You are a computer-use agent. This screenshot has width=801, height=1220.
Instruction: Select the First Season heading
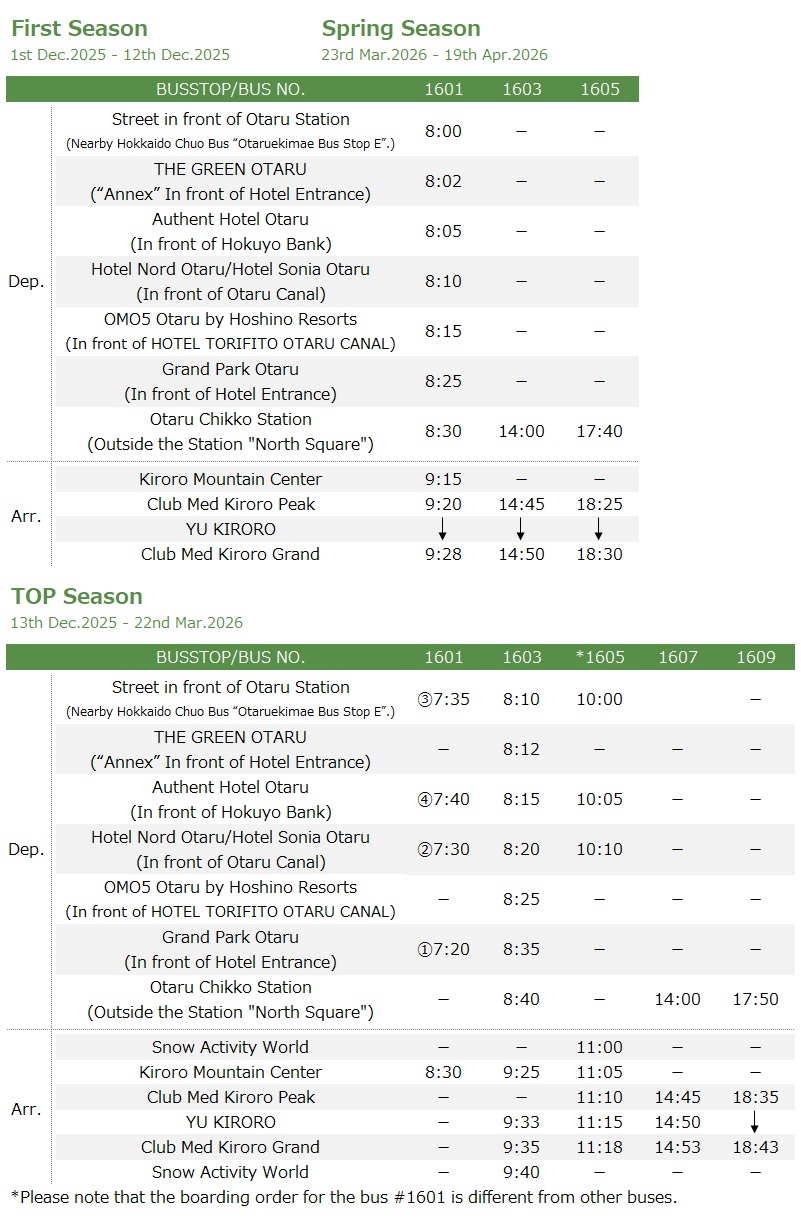[x=79, y=29]
